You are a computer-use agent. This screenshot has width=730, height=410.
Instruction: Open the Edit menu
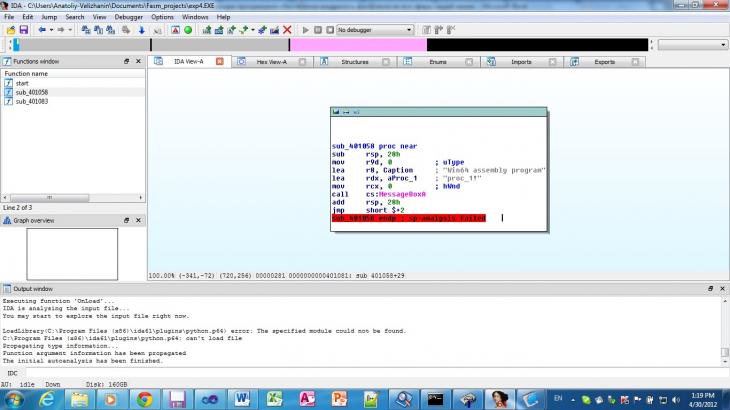pyautogui.click(x=27, y=17)
